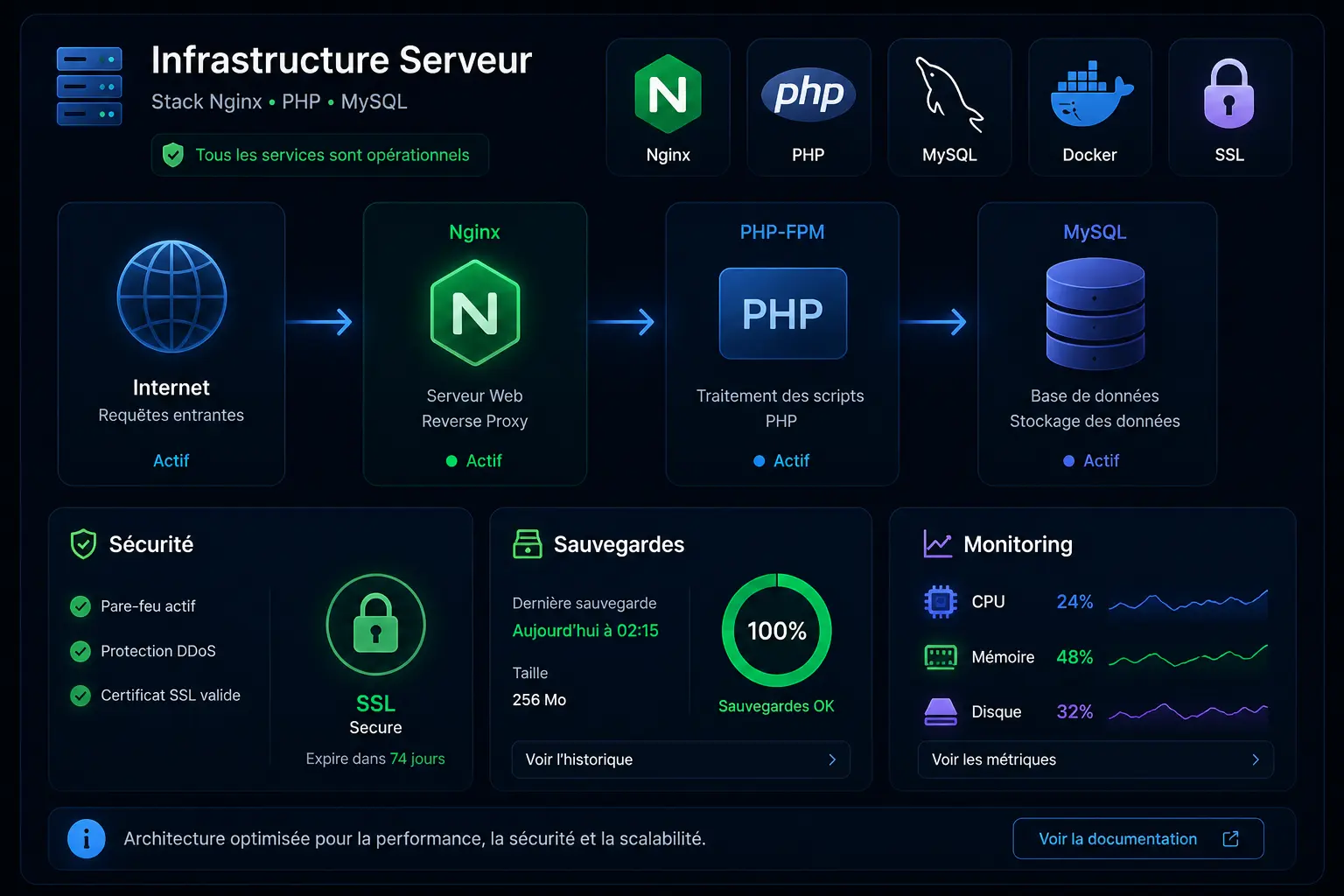This screenshot has height=896, width=1344.
Task: Open Voir les métriques
Action: point(1095,759)
